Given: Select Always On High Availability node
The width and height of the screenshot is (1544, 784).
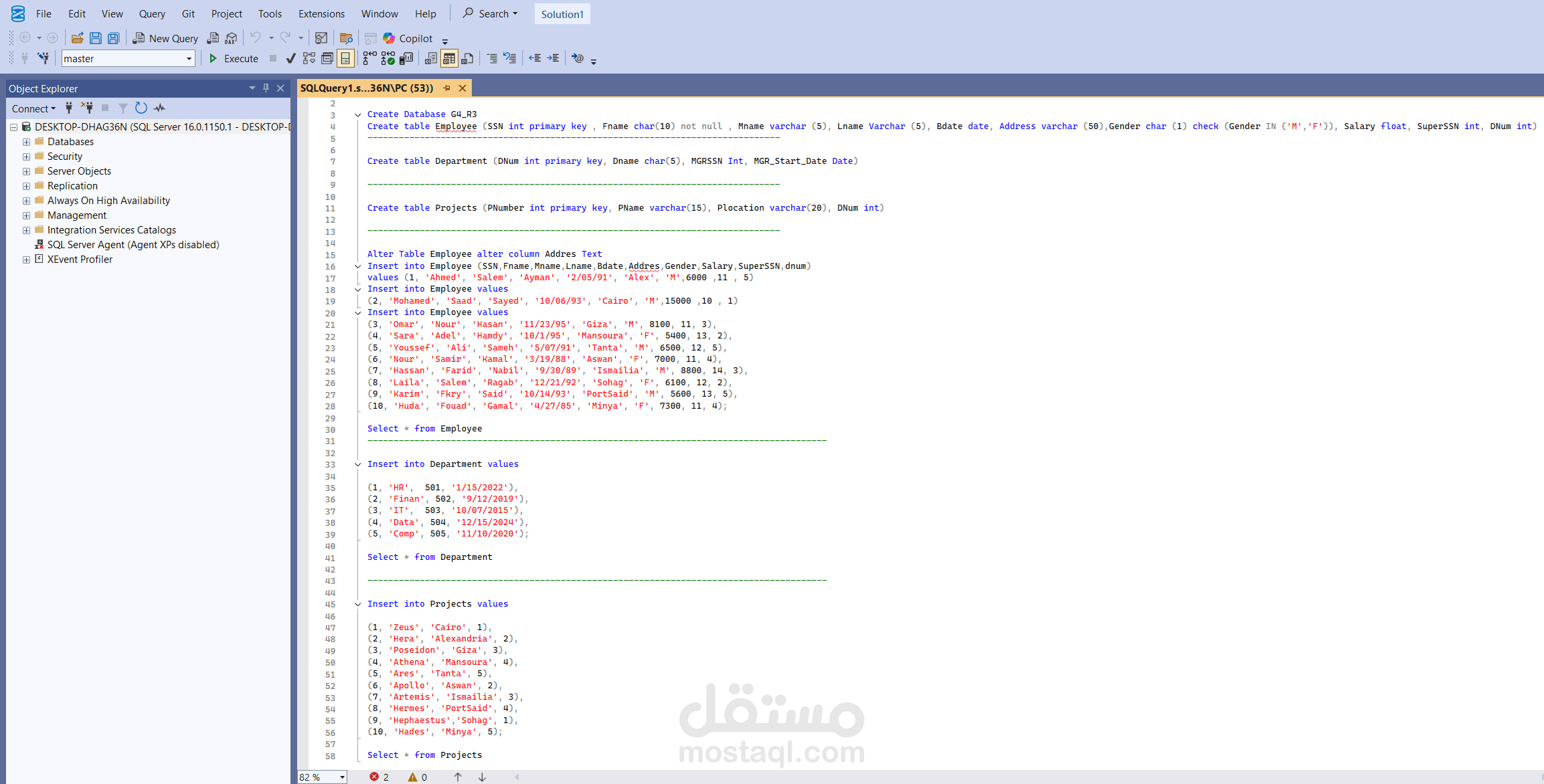Looking at the screenshot, I should click(108, 201).
